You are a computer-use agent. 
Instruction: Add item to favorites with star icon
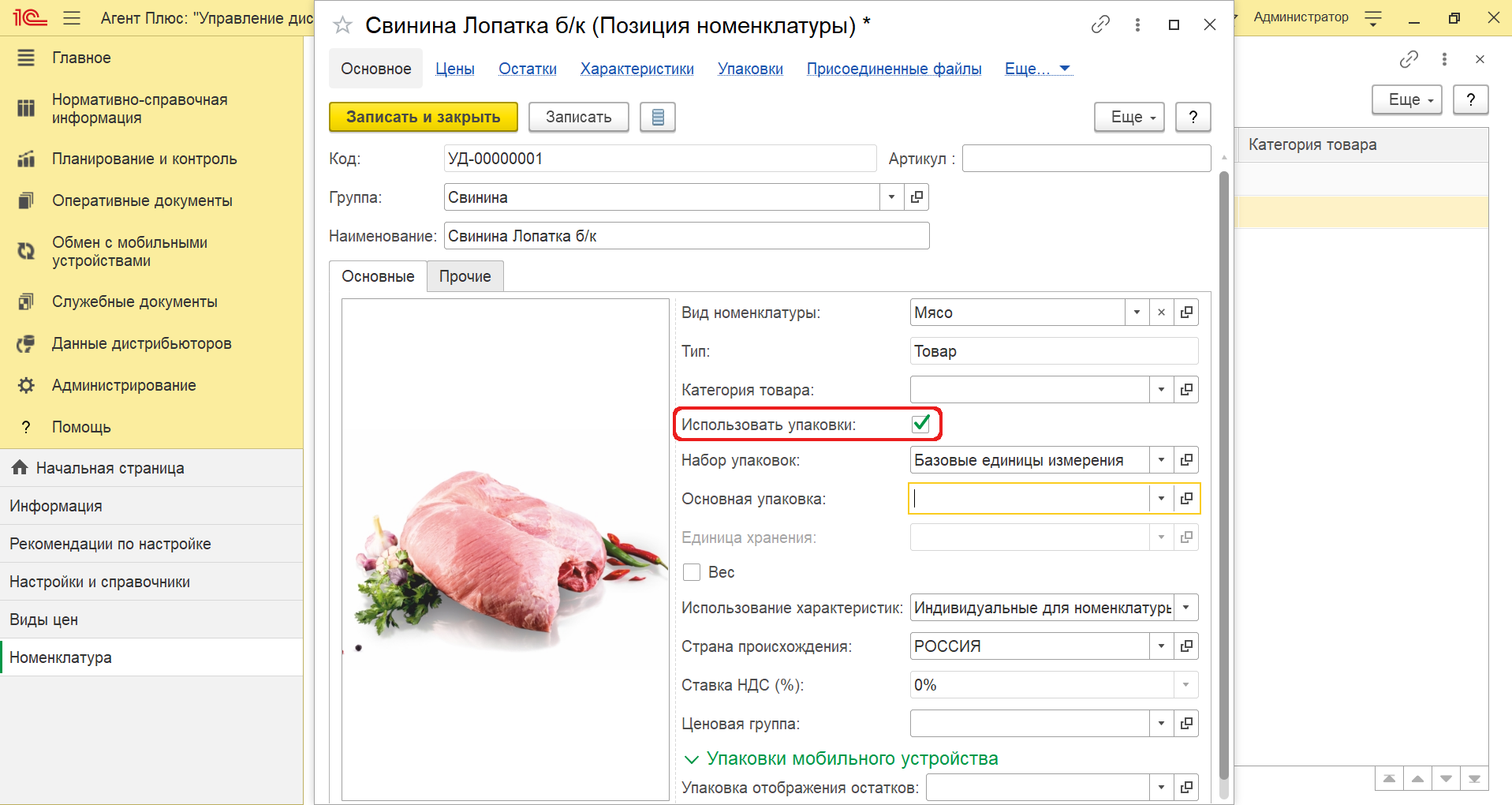(x=342, y=25)
